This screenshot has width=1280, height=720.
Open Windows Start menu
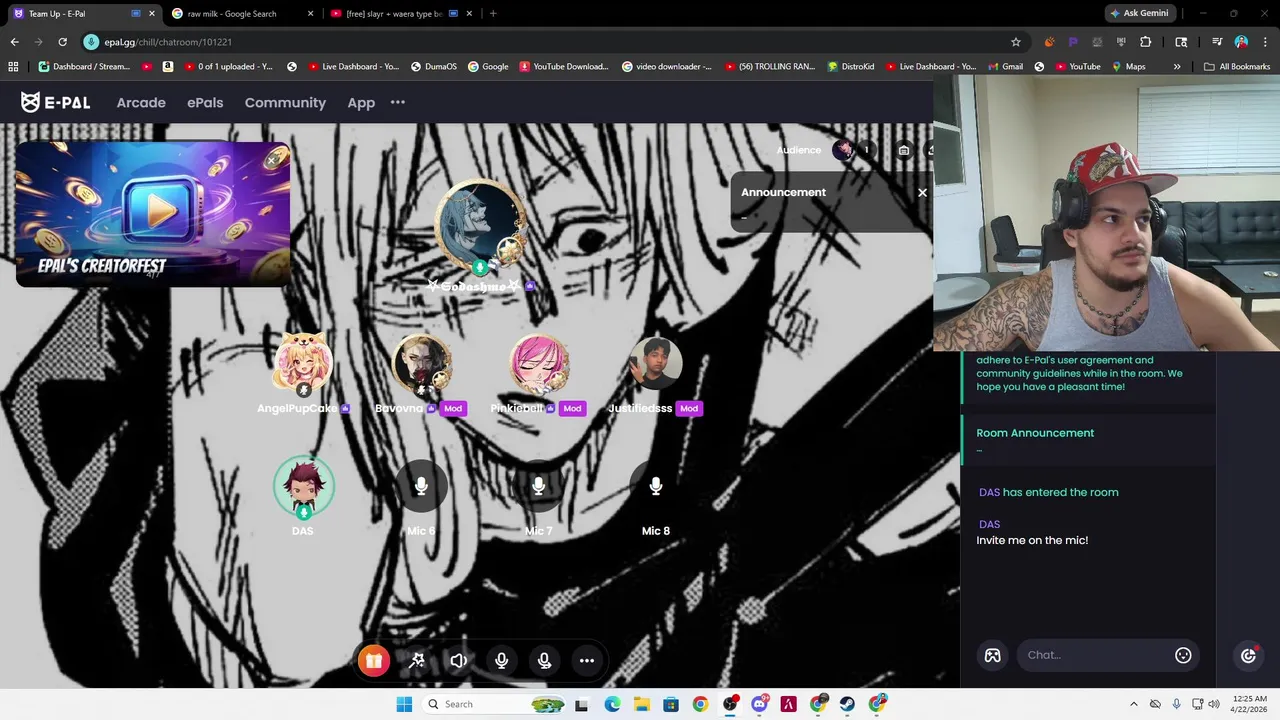[404, 704]
